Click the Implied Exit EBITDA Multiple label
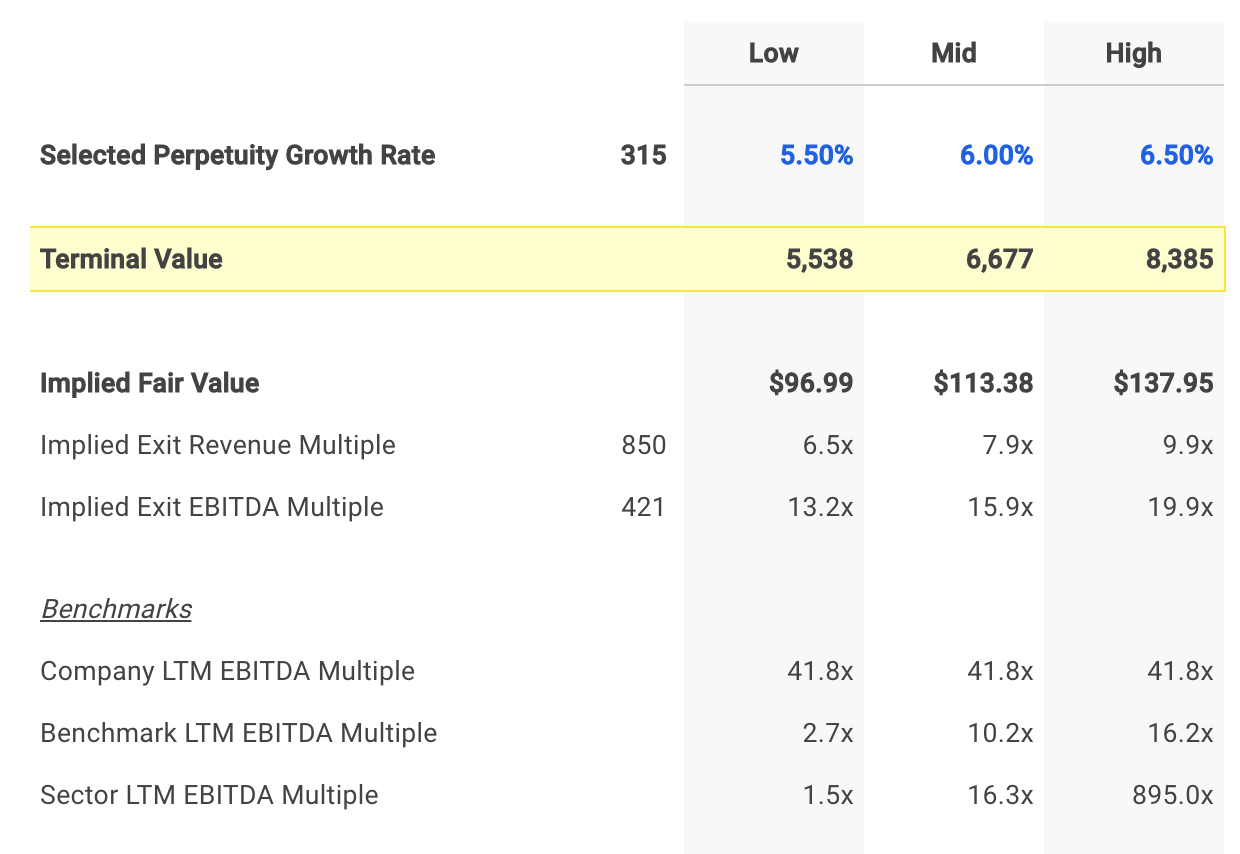 pyautogui.click(x=211, y=507)
